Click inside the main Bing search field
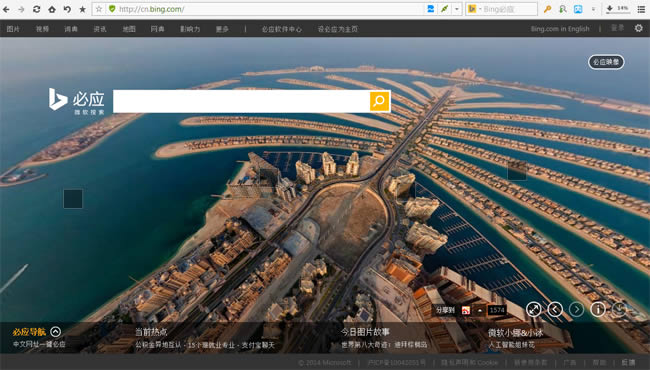 point(241,101)
